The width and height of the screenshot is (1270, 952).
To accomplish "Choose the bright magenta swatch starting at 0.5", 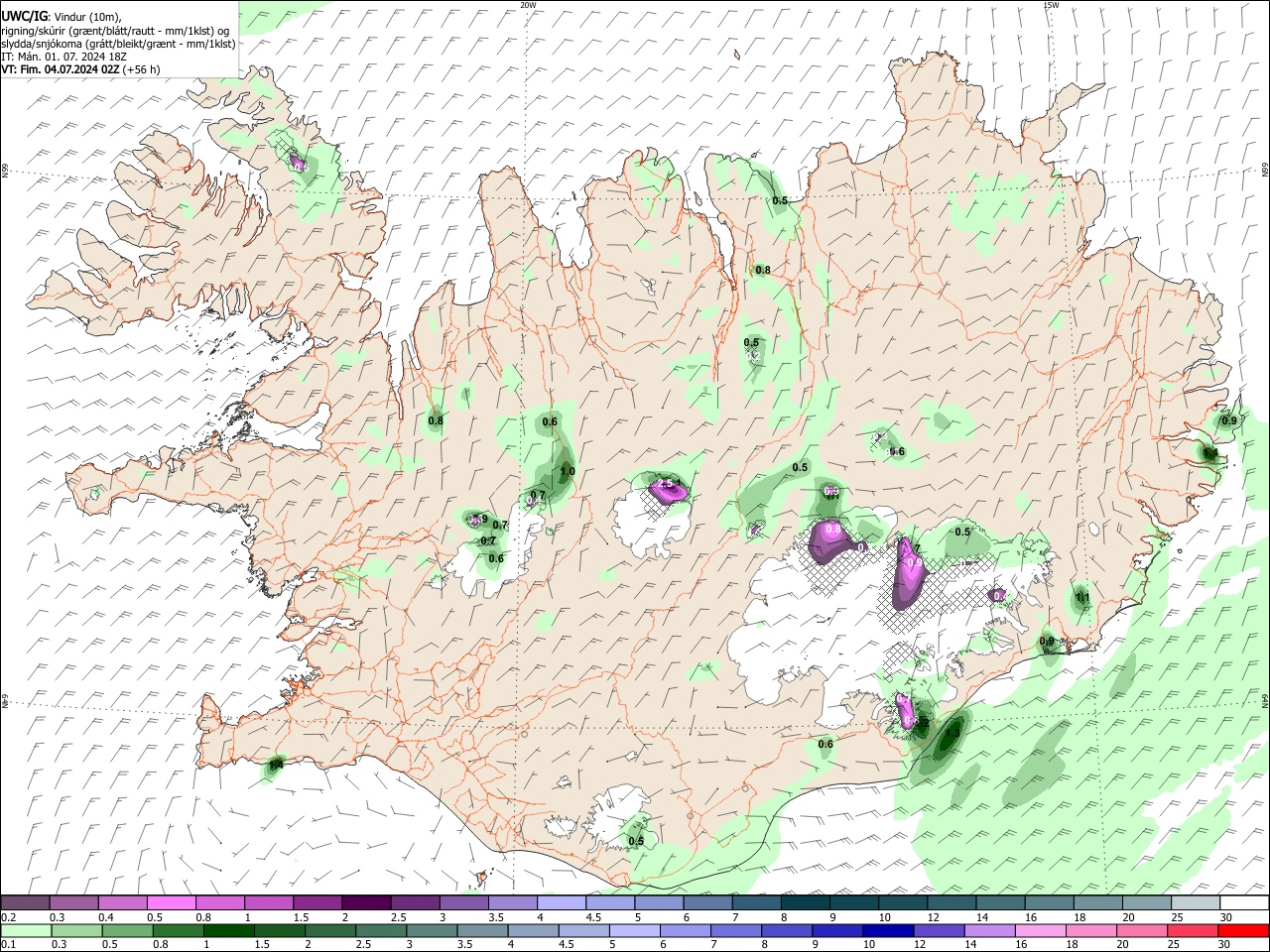I will coord(172,902).
